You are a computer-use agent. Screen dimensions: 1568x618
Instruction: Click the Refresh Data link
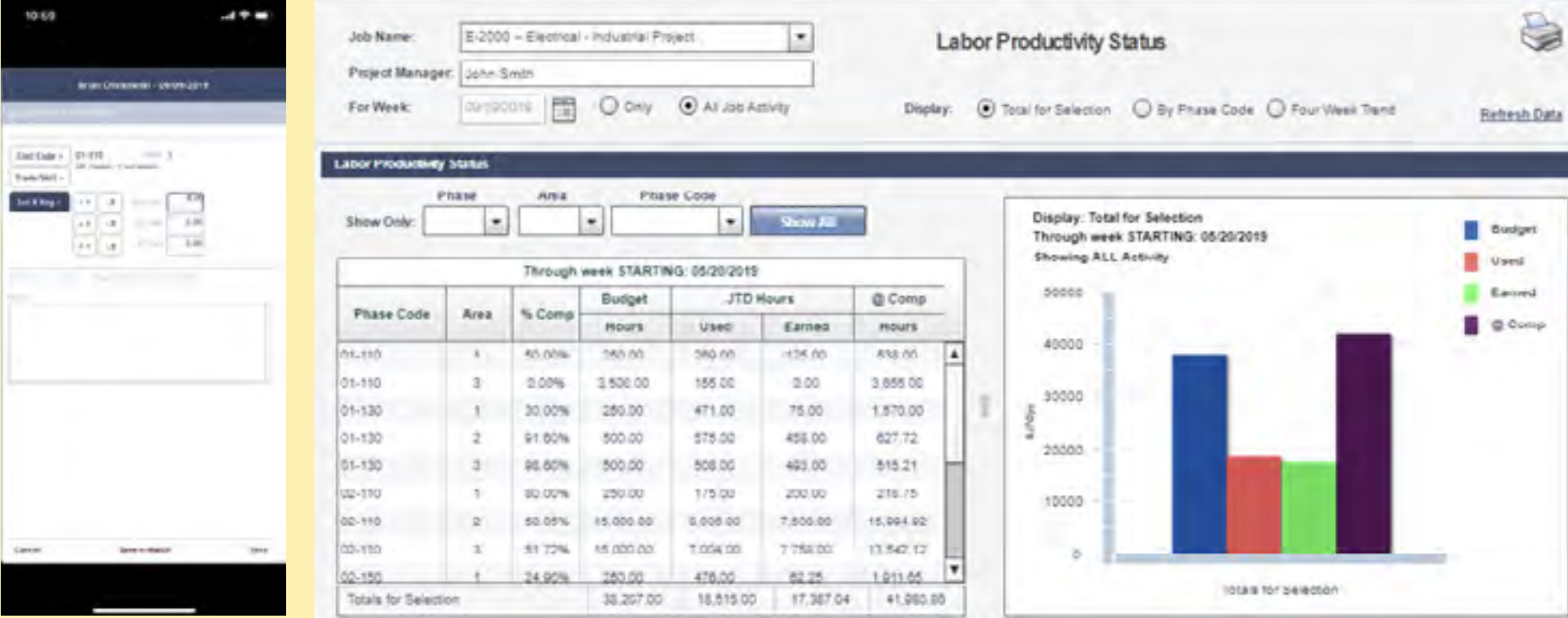click(x=1520, y=115)
